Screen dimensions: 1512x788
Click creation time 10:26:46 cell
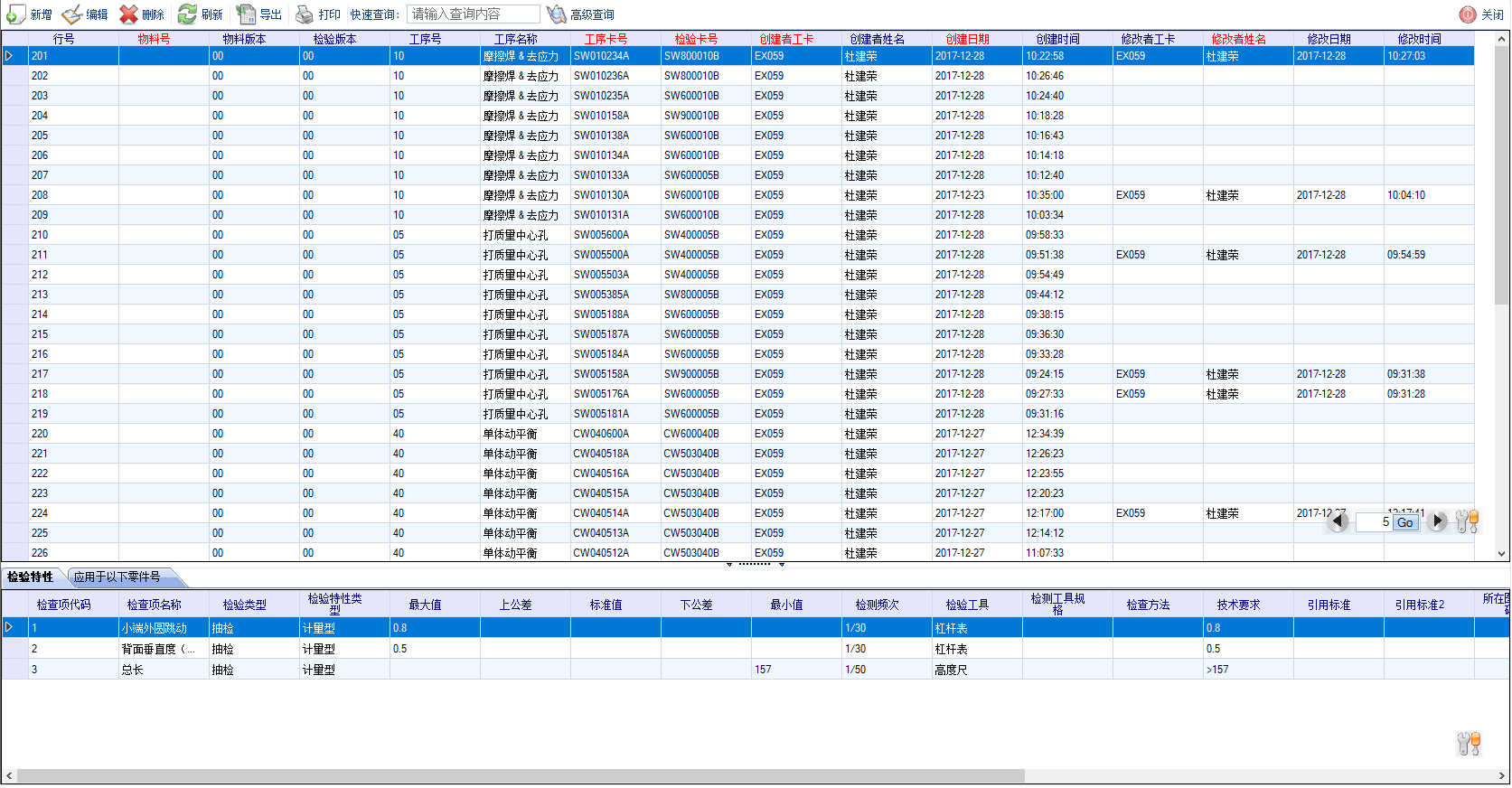coord(1067,76)
